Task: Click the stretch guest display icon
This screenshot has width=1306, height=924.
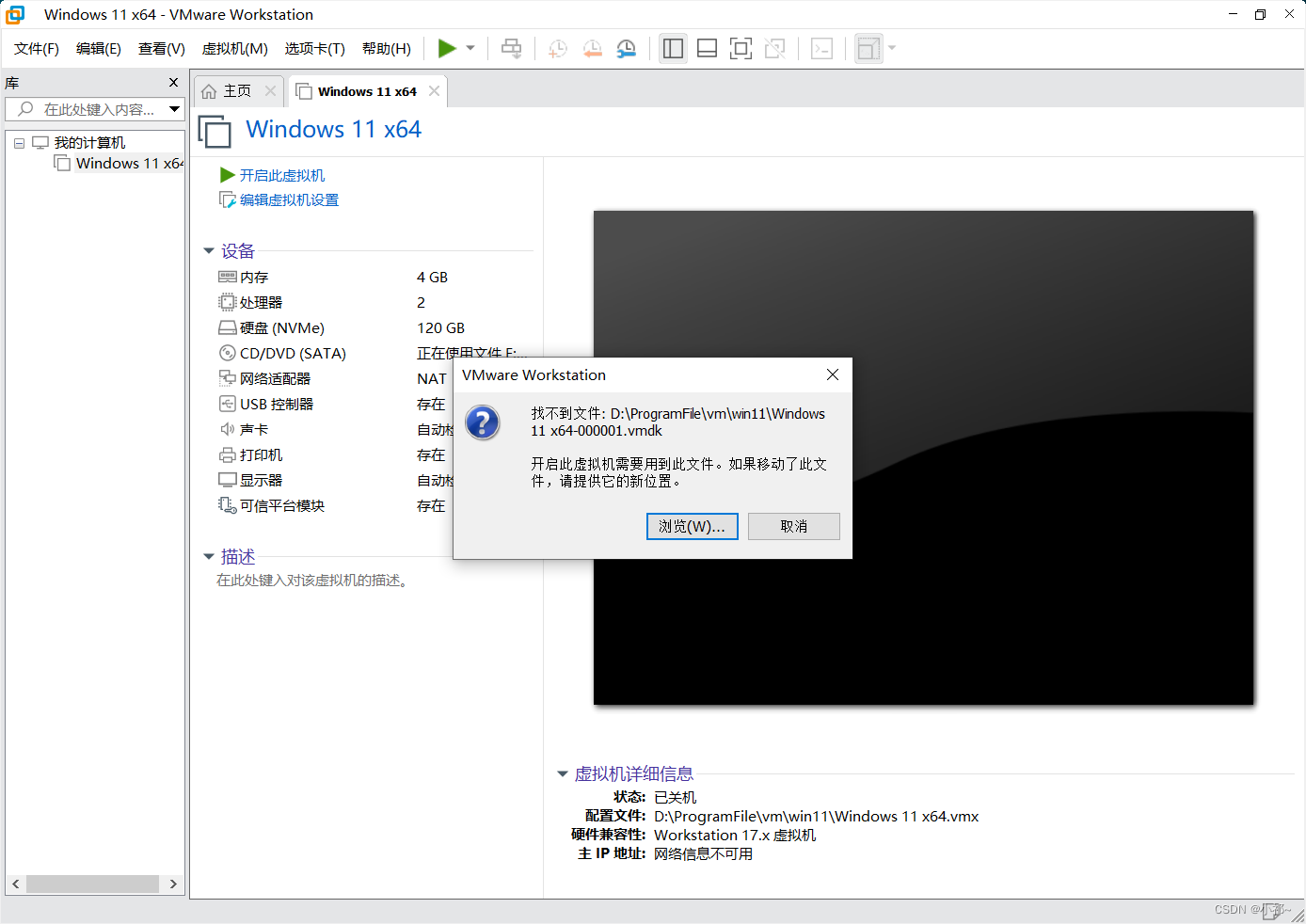Action: (x=868, y=49)
